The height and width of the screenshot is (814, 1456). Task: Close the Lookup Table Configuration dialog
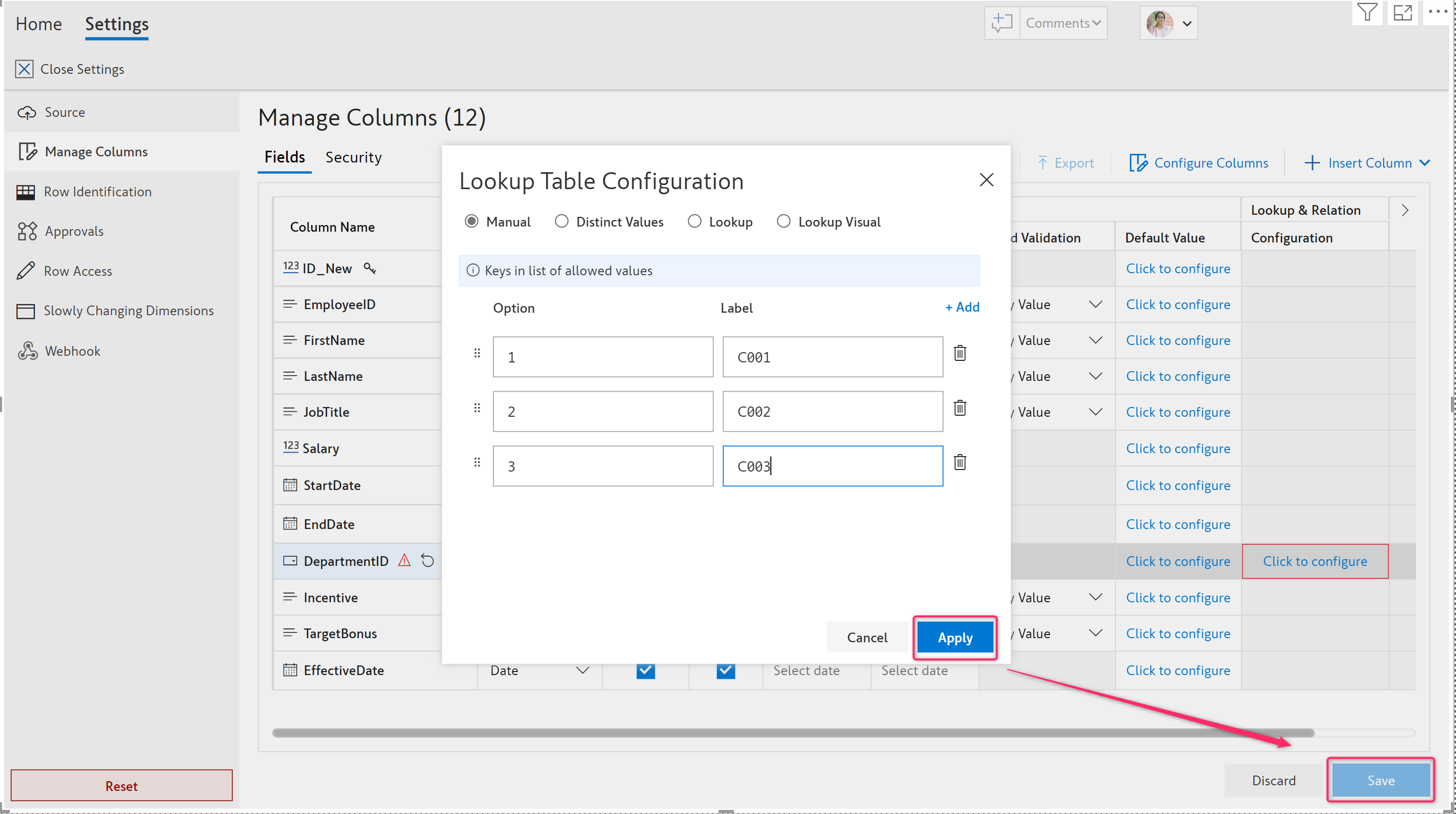(986, 180)
